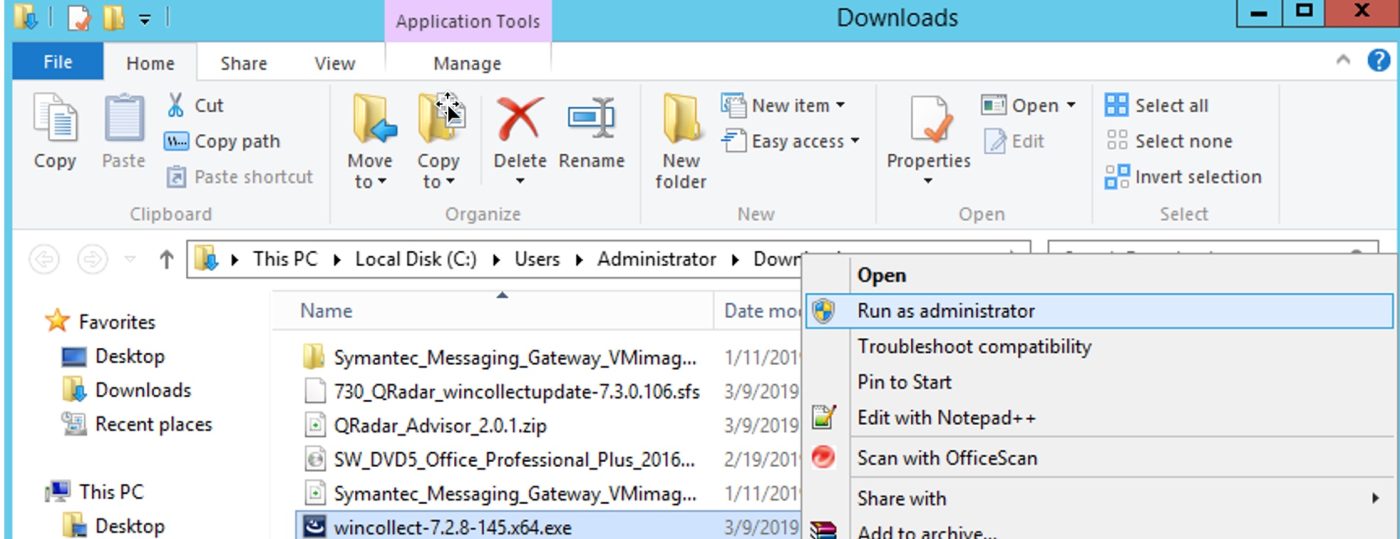Click the Properties icon with checkmark
Image resolution: width=1400 pixels, height=539 pixels.
pyautogui.click(x=929, y=119)
